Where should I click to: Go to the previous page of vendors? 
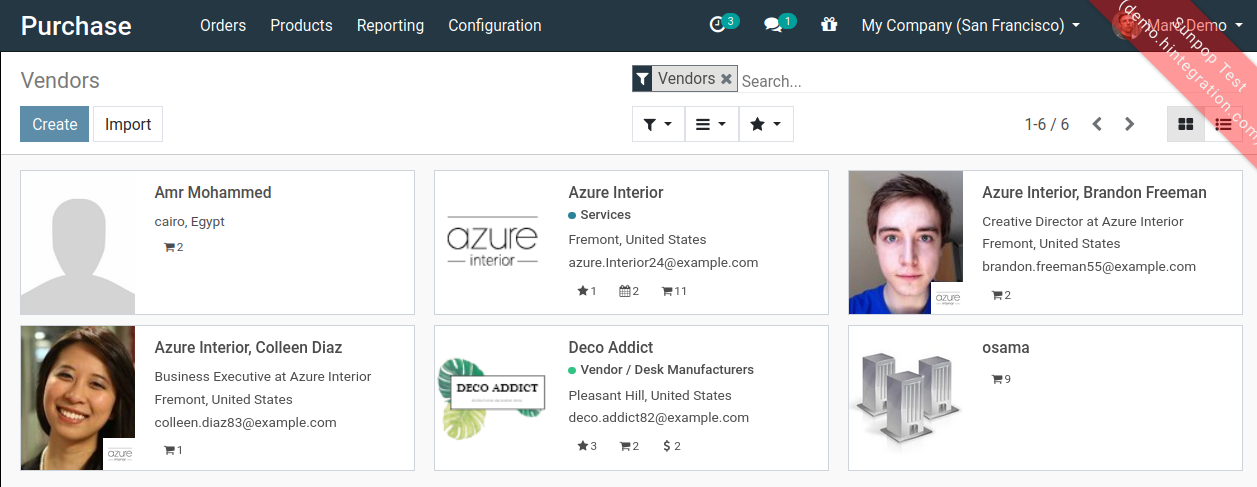tap(1097, 124)
